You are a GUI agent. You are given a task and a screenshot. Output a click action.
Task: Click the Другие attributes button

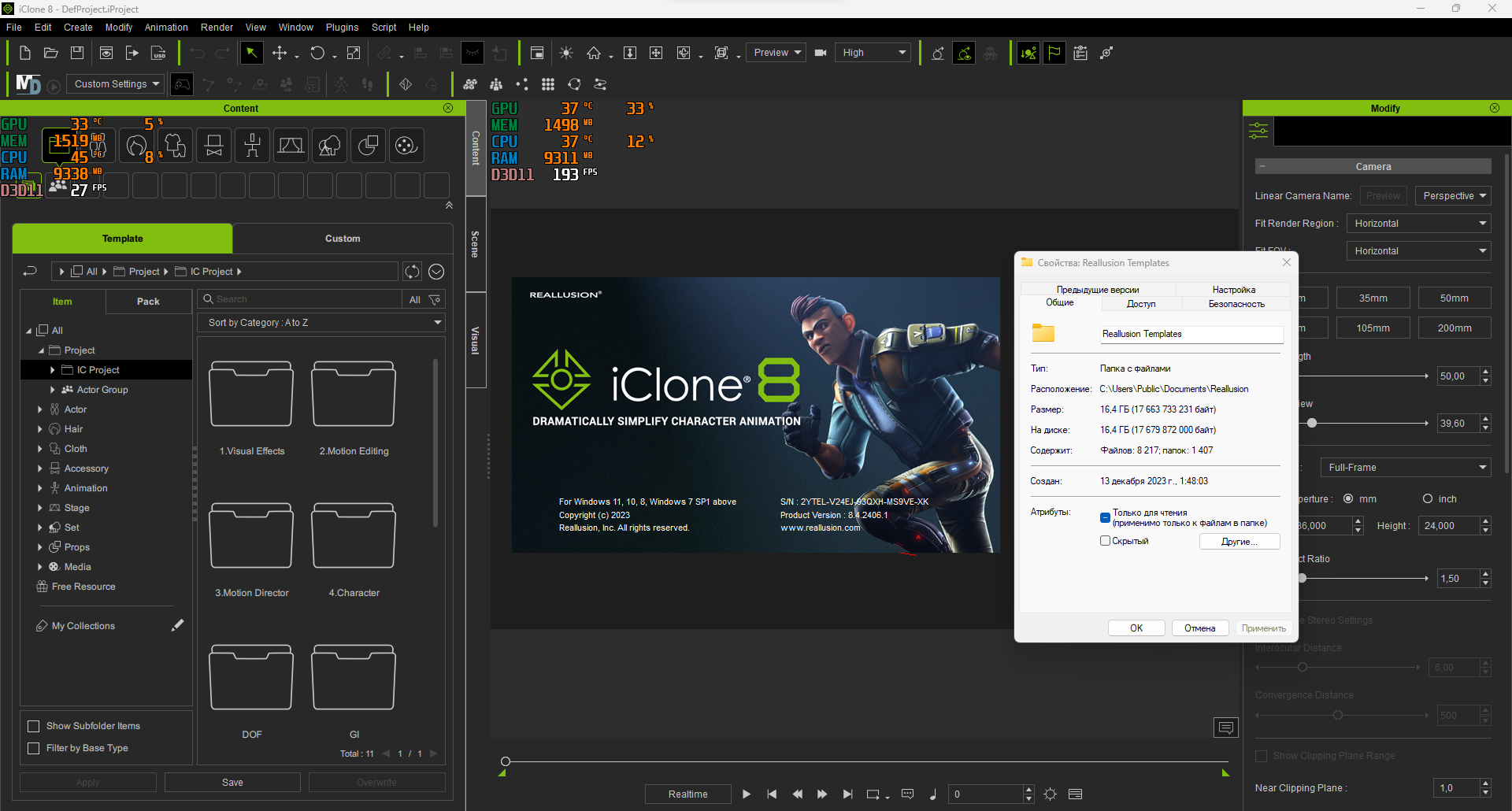tap(1240, 542)
